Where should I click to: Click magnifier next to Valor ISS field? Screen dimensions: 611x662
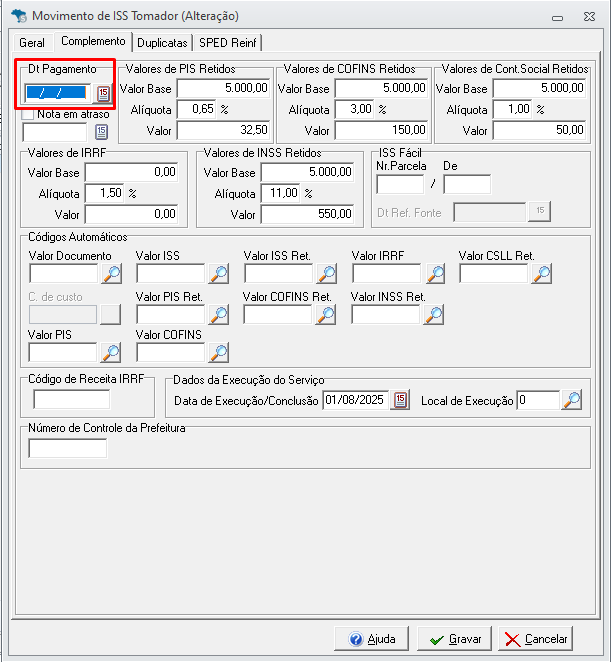coord(219,274)
